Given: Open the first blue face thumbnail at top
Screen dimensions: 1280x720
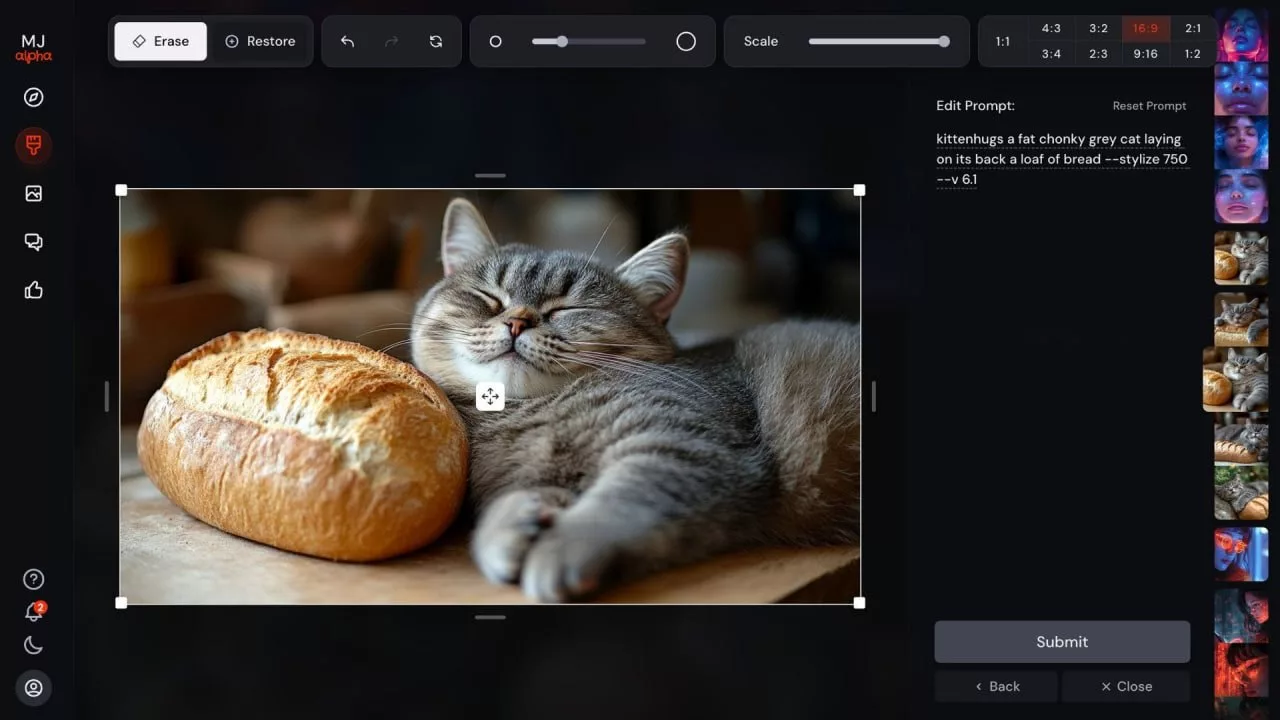Looking at the screenshot, I should tap(1241, 34).
